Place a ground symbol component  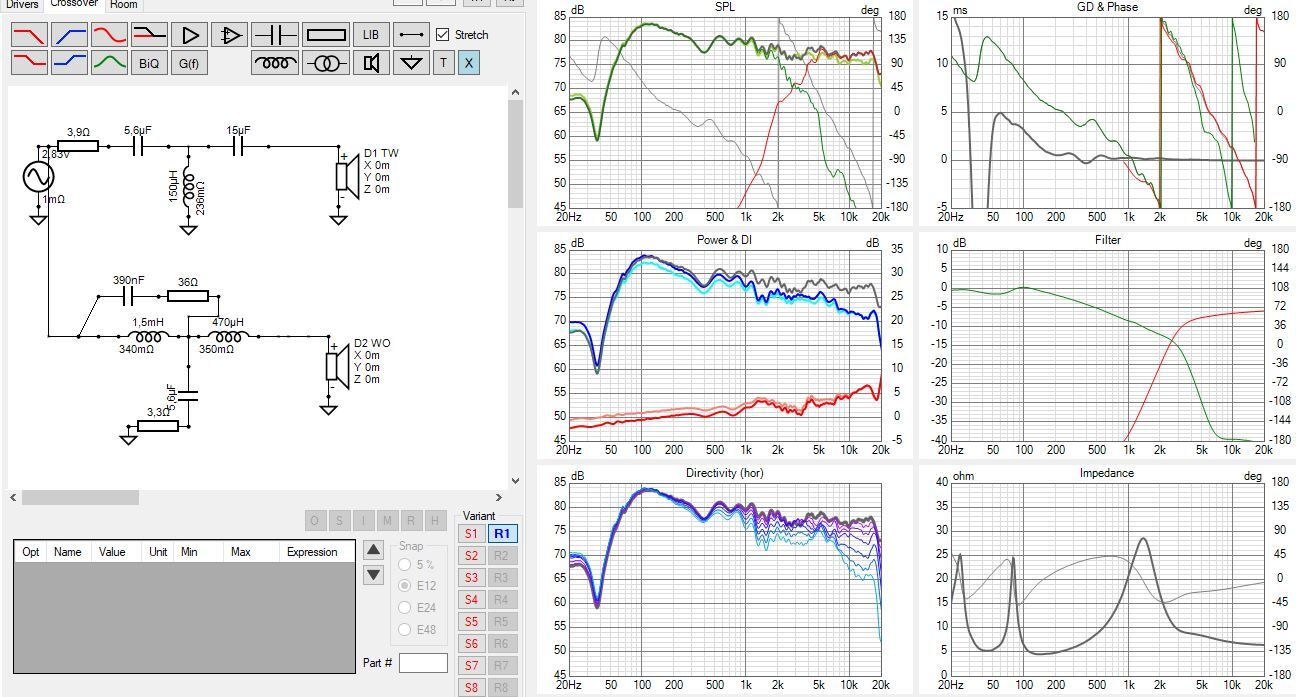pyautogui.click(x=411, y=63)
